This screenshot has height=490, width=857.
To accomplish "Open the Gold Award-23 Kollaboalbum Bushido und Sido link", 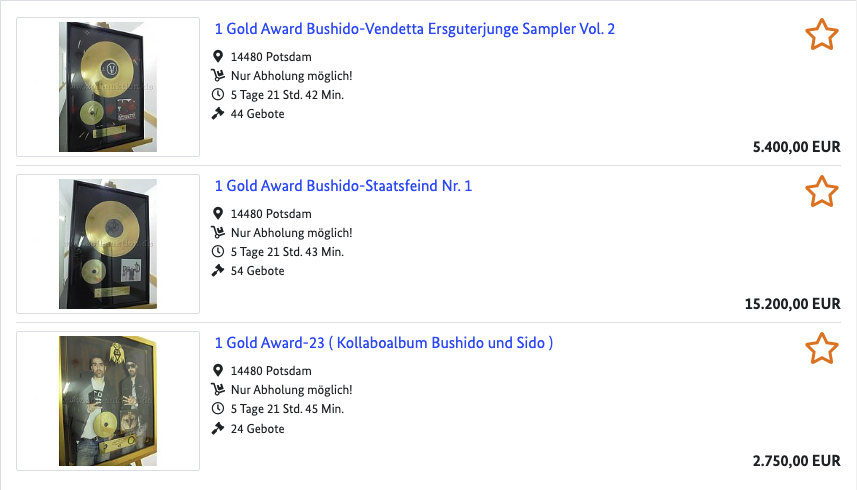I will coord(384,343).
